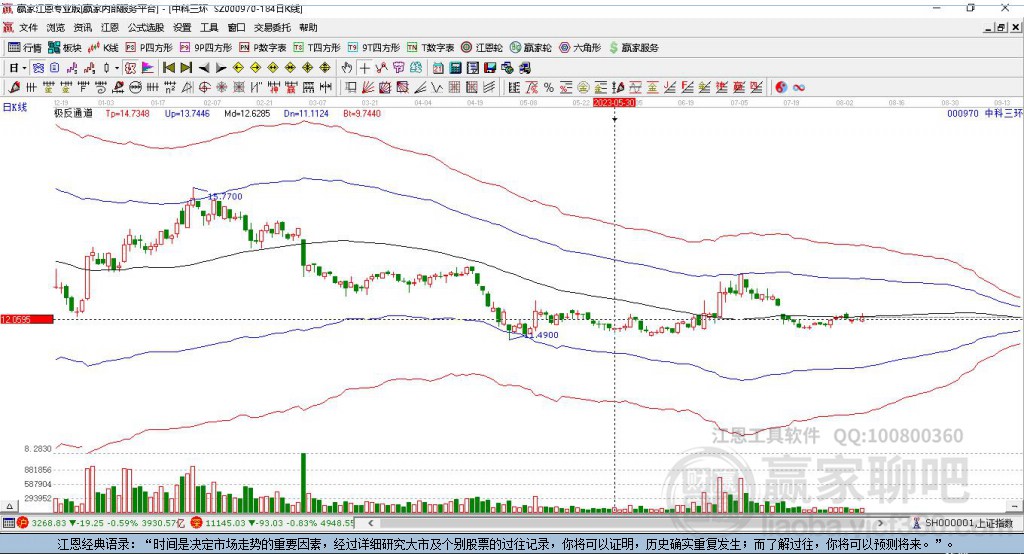Viewport: 1024px width, 554px height.
Task: Open the P四方形 tool
Action: [149, 48]
